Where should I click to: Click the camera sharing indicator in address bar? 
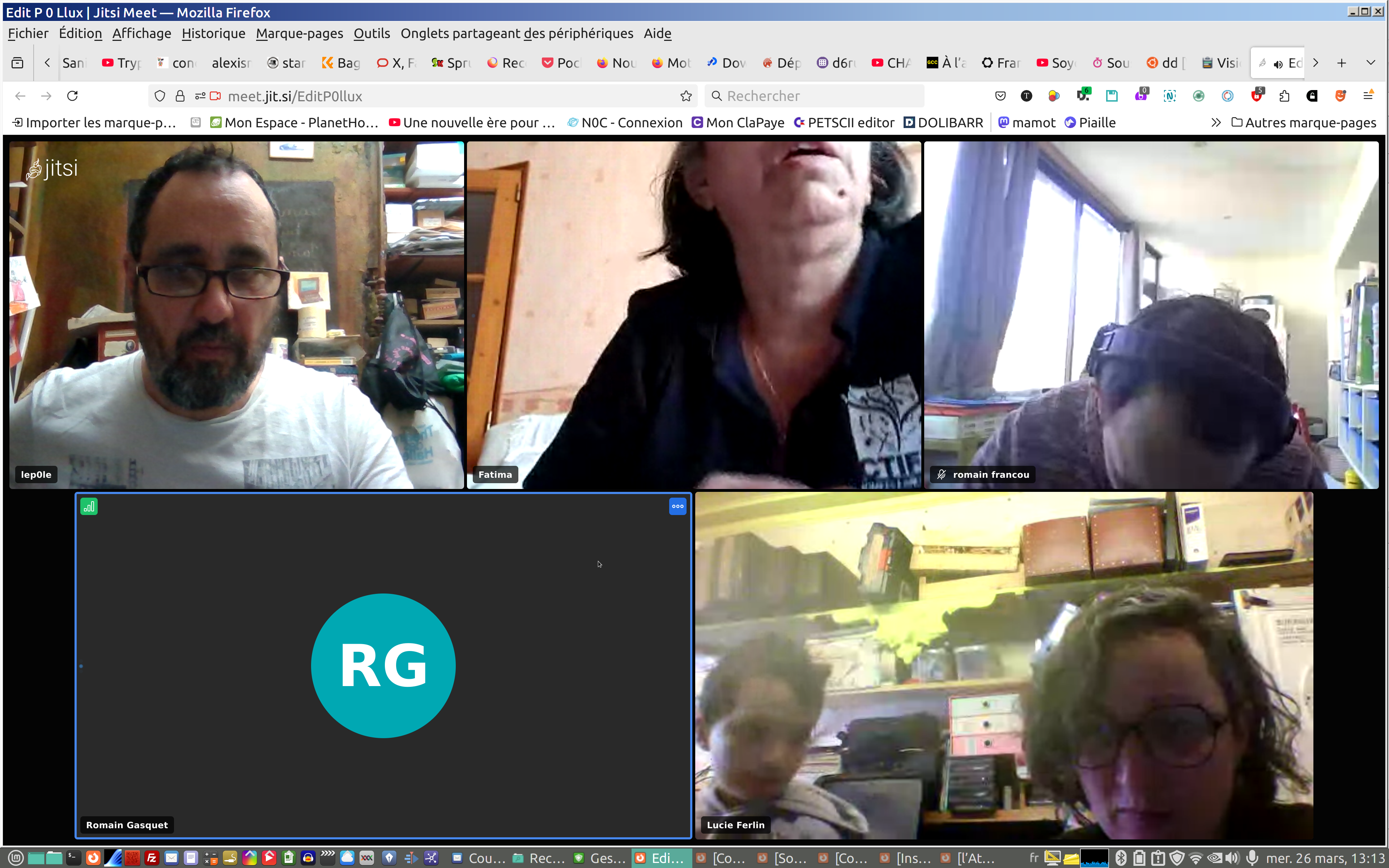[x=215, y=96]
